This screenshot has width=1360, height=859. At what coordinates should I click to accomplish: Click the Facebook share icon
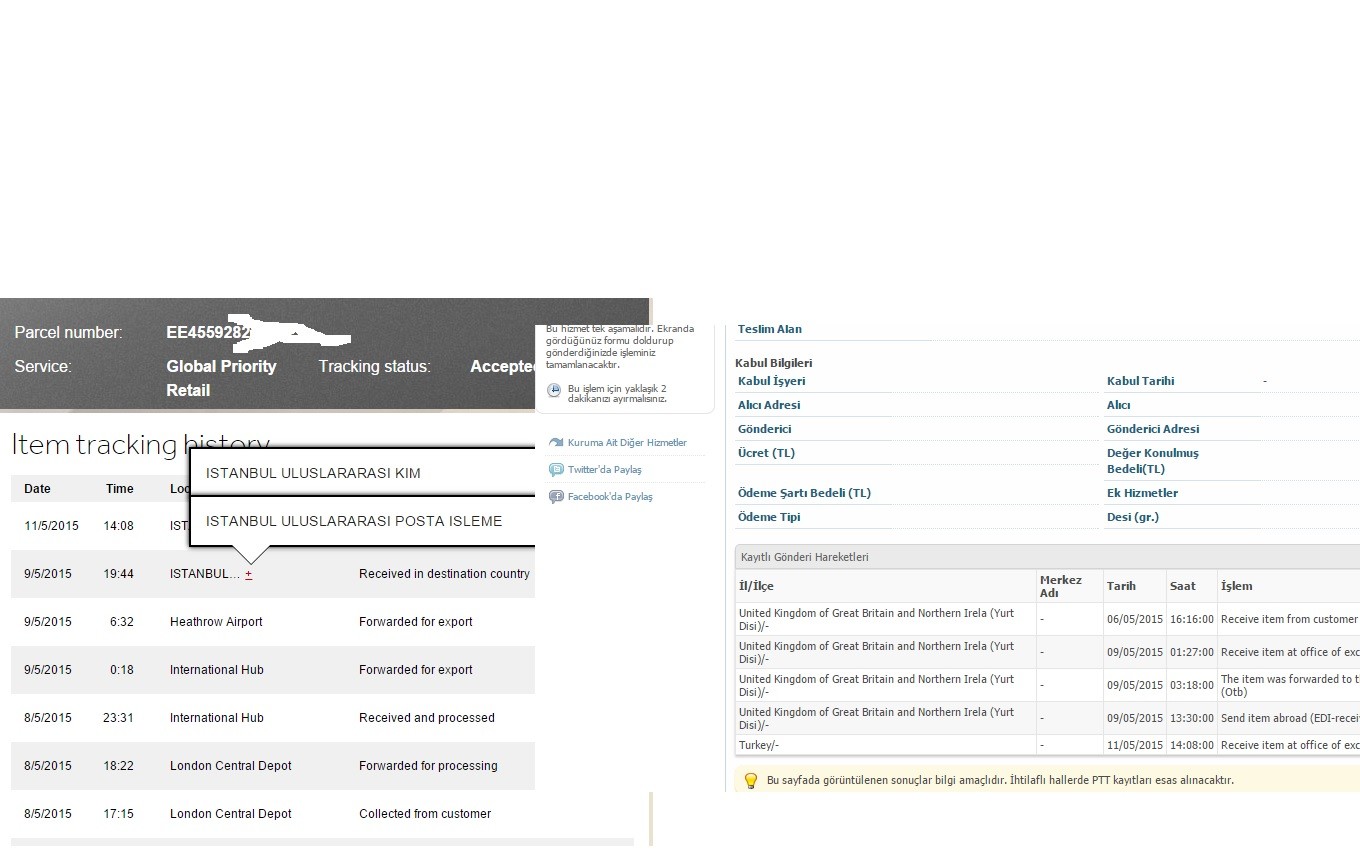coord(556,497)
